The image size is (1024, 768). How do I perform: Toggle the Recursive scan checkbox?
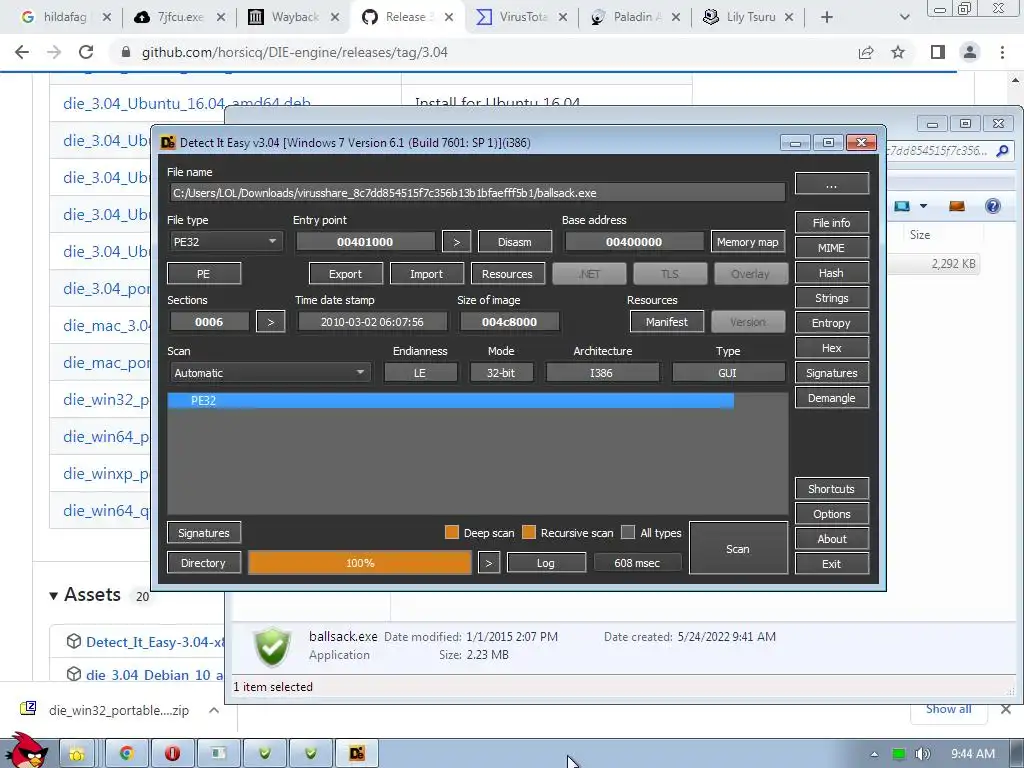point(529,532)
